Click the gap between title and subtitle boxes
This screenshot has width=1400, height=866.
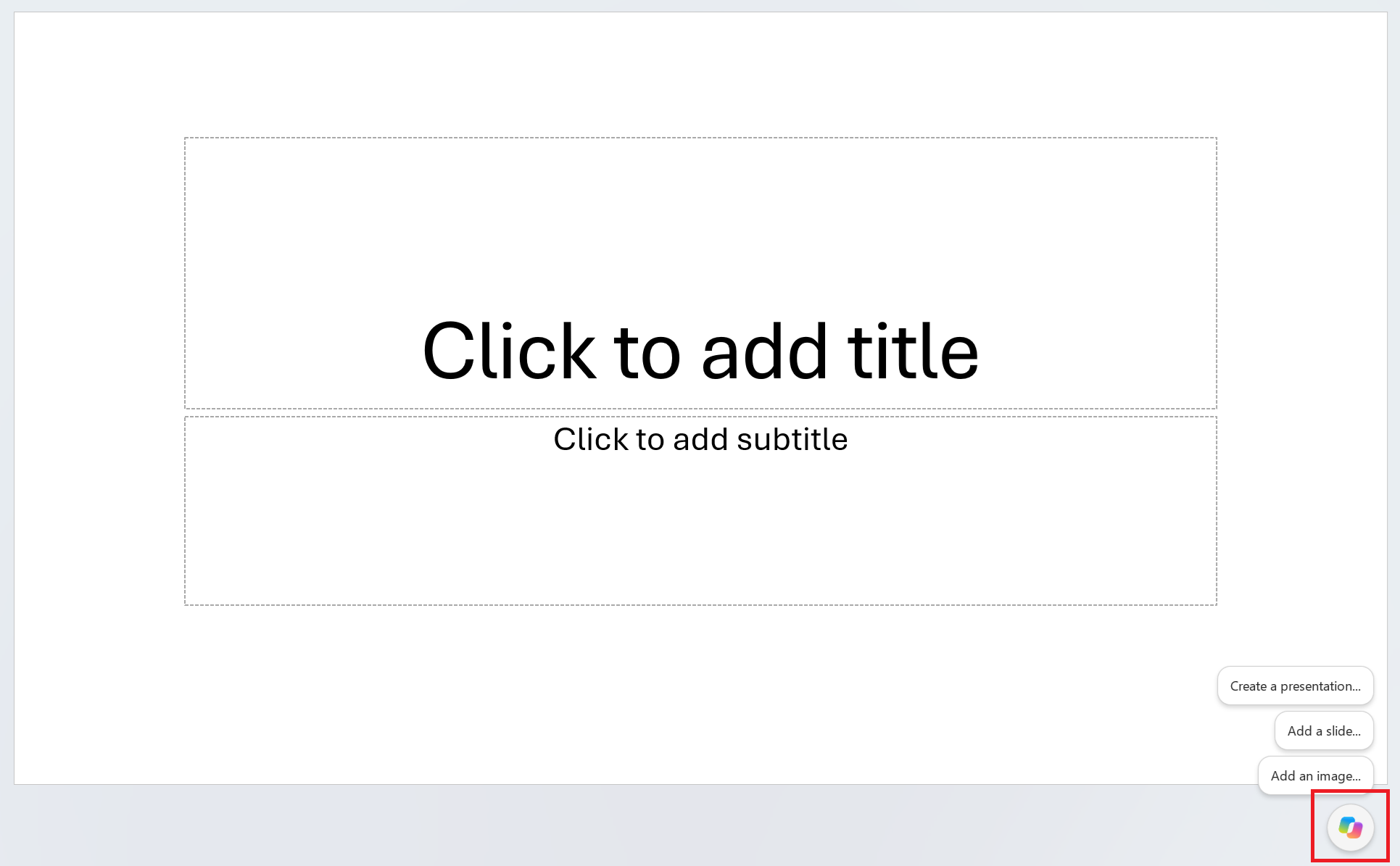700,413
